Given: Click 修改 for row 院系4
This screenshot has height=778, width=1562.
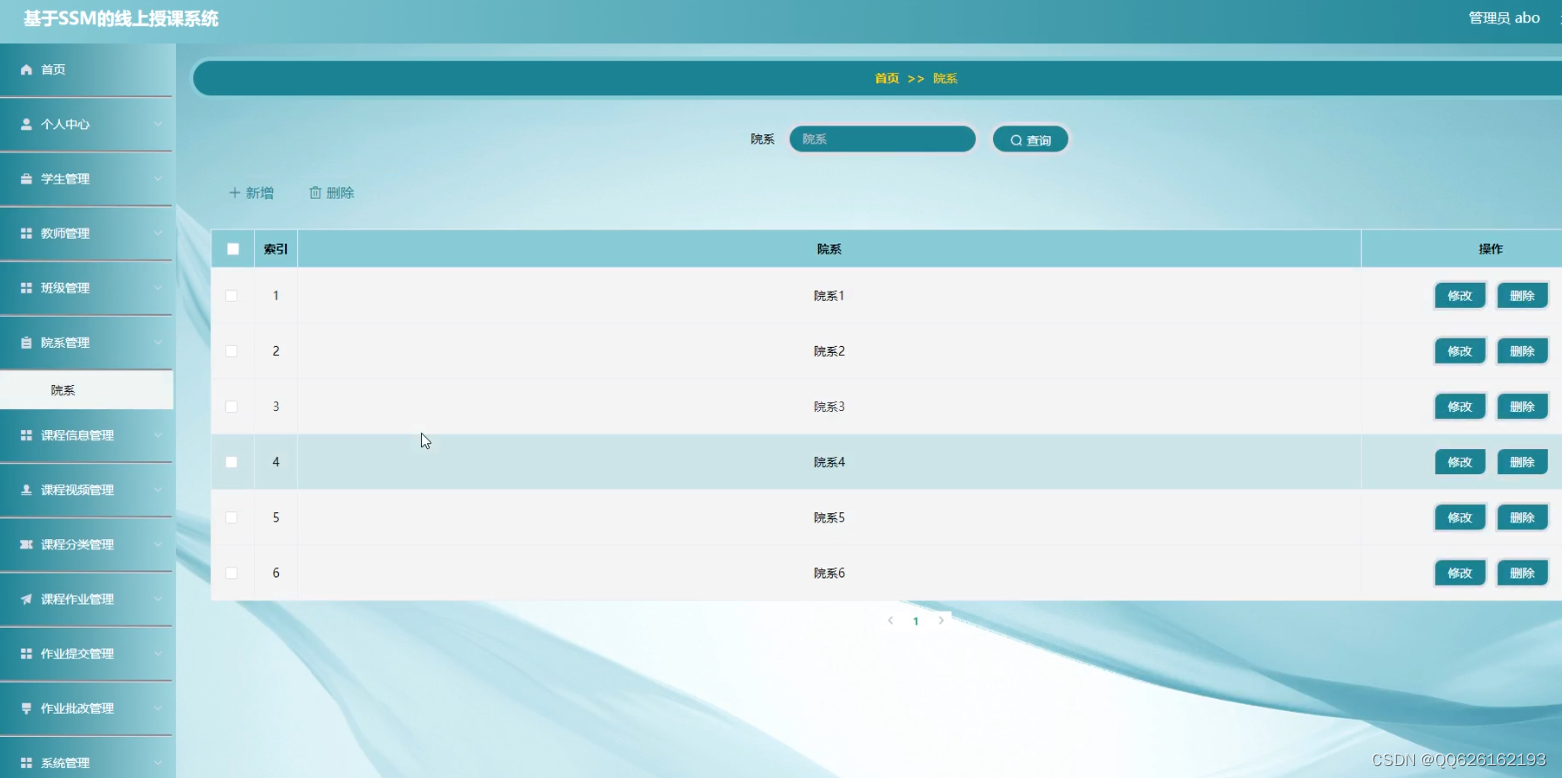Looking at the screenshot, I should [1460, 462].
